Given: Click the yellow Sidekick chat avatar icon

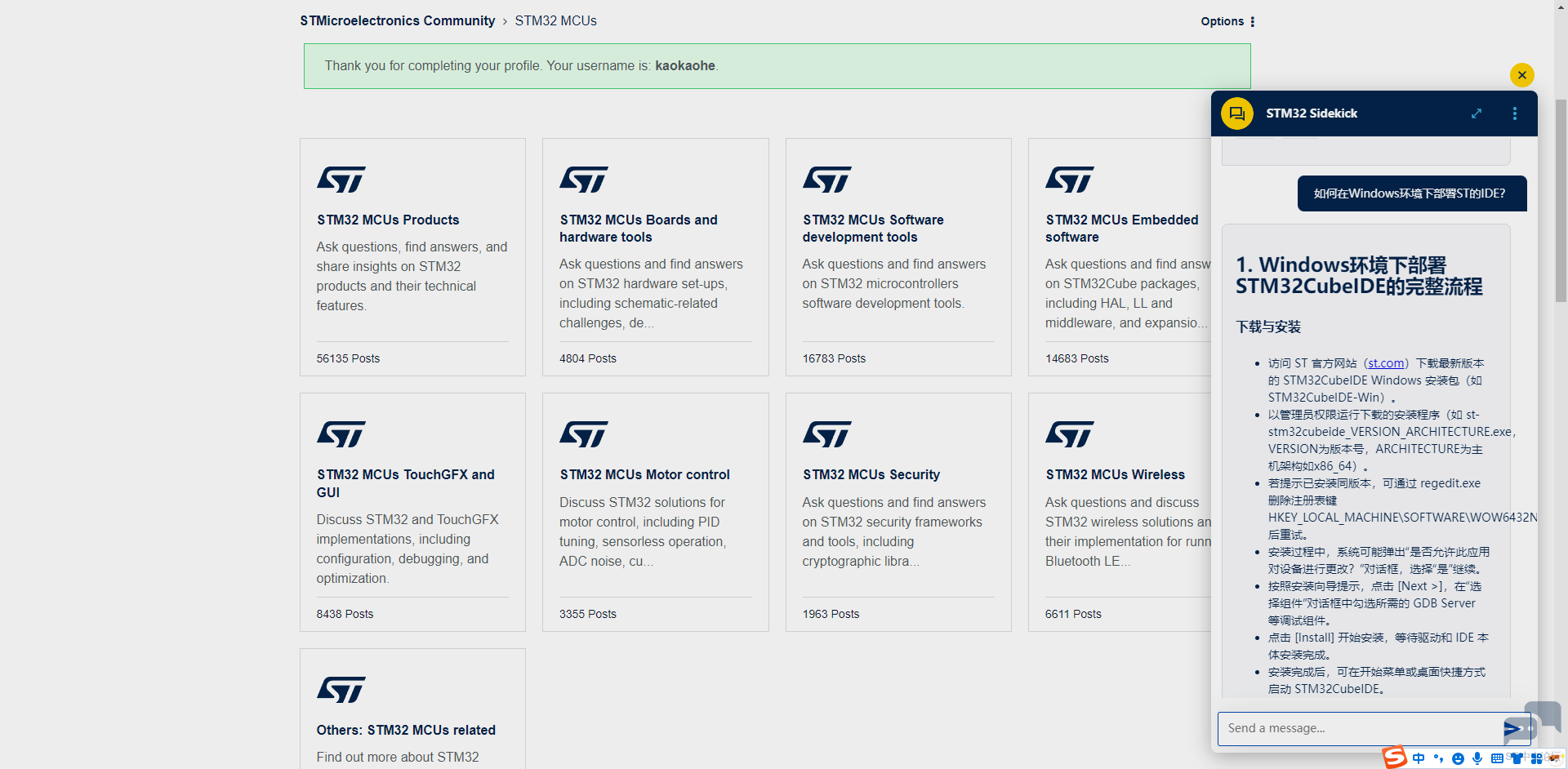Looking at the screenshot, I should pyautogui.click(x=1236, y=113).
